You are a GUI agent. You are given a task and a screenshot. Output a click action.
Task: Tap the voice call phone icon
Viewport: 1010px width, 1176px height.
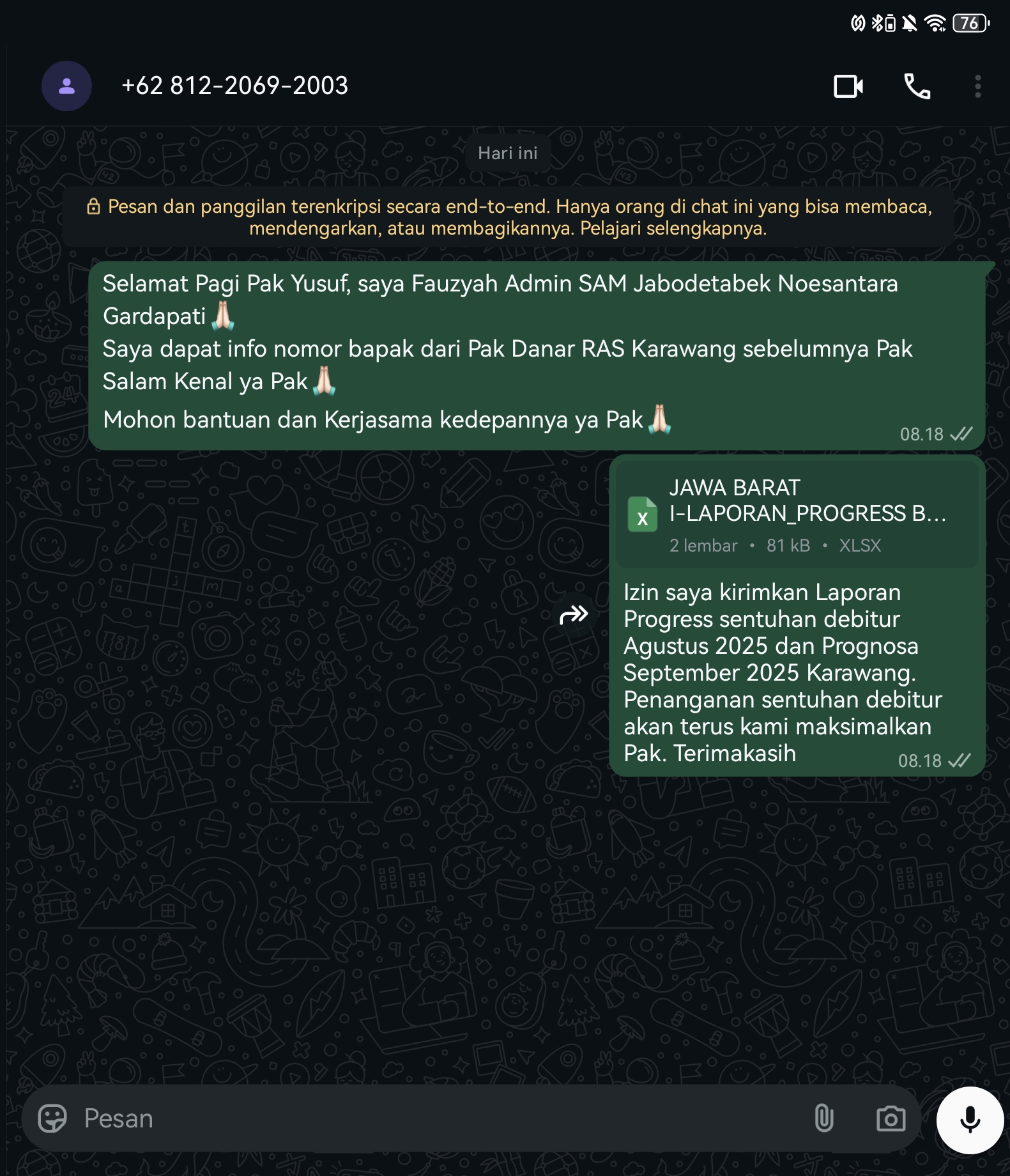[x=917, y=86]
